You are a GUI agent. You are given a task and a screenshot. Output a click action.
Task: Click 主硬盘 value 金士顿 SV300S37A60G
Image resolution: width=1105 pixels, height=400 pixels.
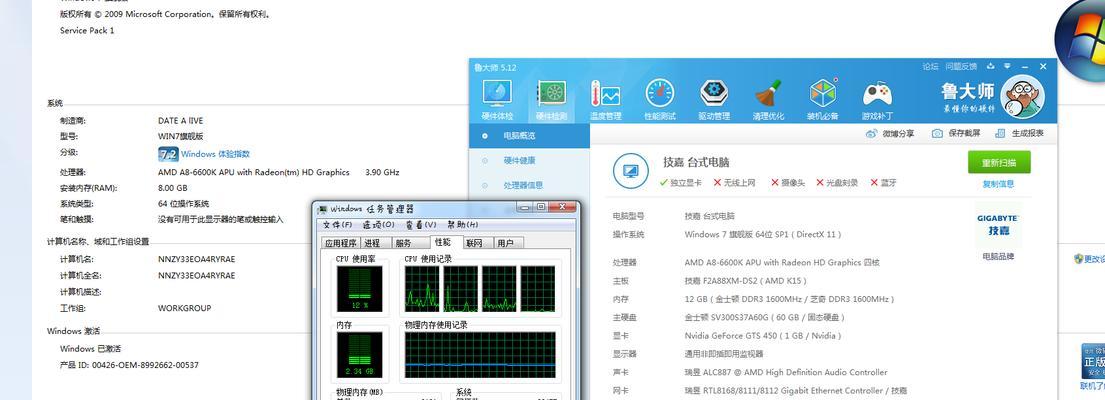coord(765,317)
